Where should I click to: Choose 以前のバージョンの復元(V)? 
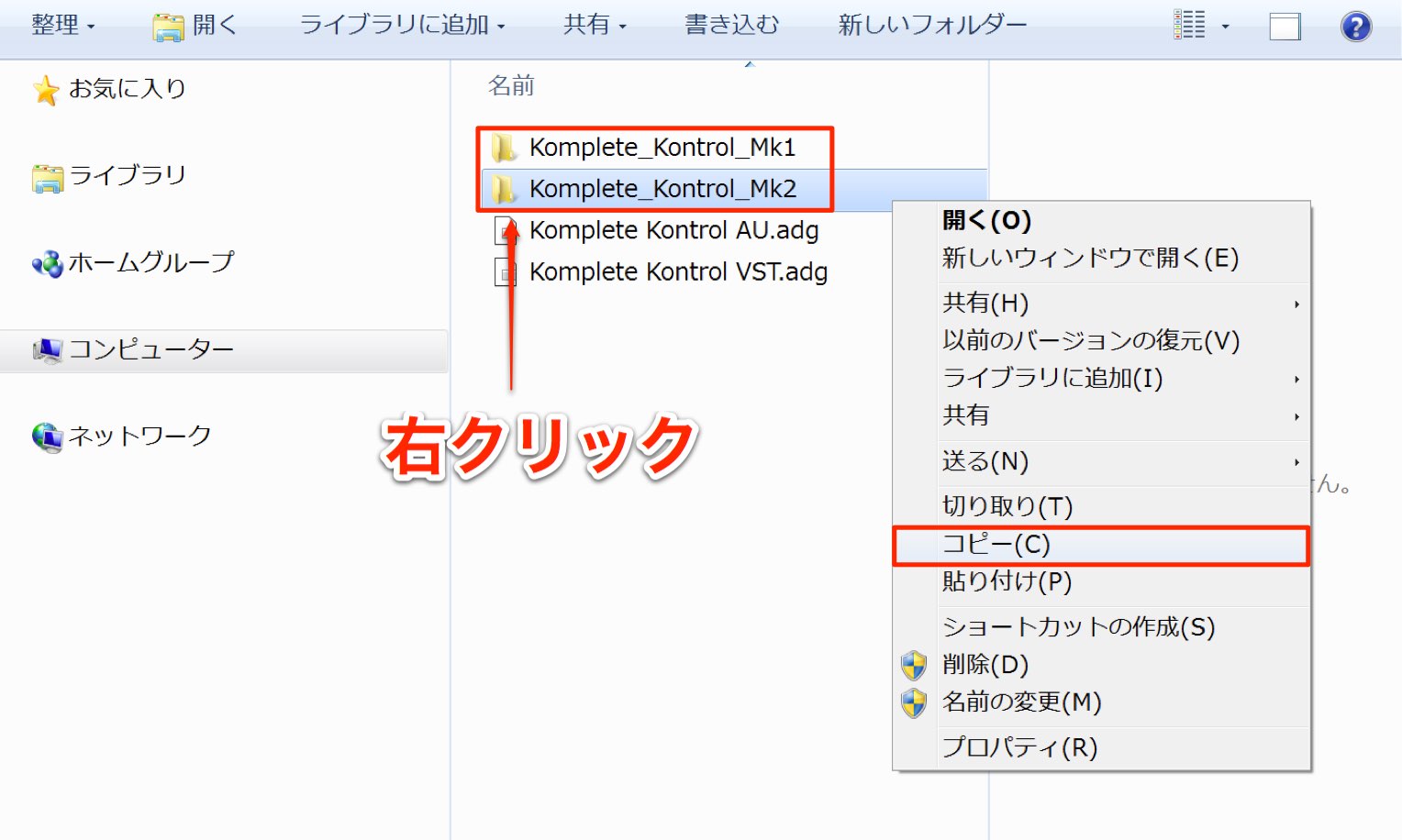(1101, 340)
